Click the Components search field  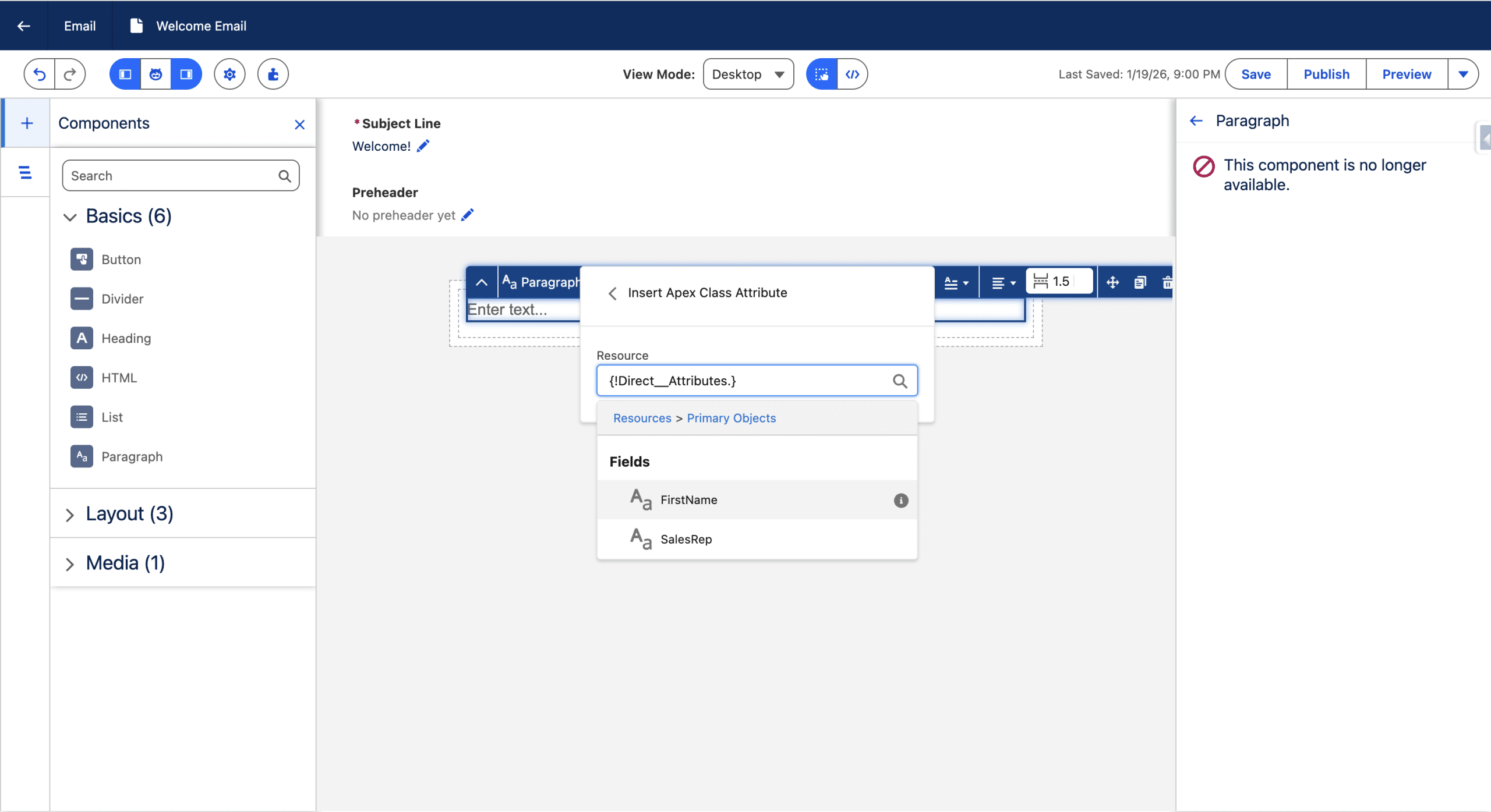(172, 175)
